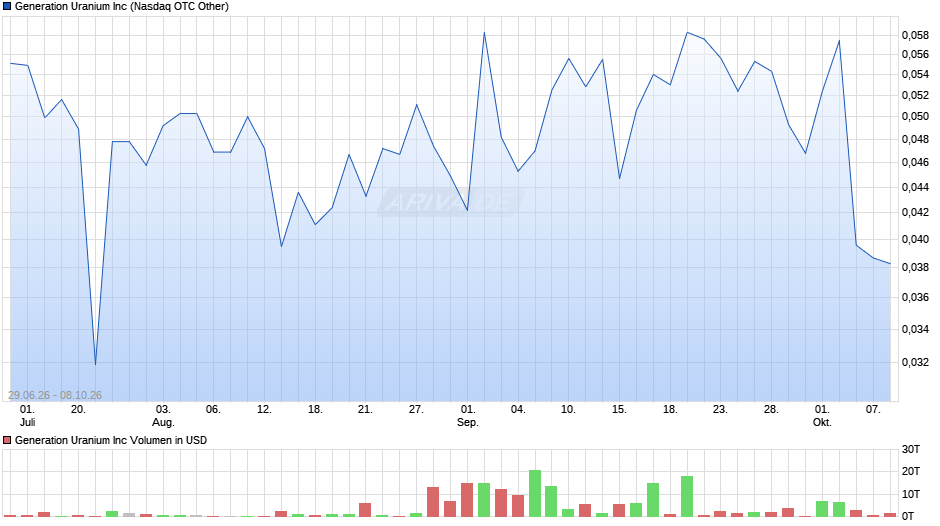The width and height of the screenshot is (940, 526).
Task: Click the 20T volume axis label
Action: pyautogui.click(x=911, y=471)
